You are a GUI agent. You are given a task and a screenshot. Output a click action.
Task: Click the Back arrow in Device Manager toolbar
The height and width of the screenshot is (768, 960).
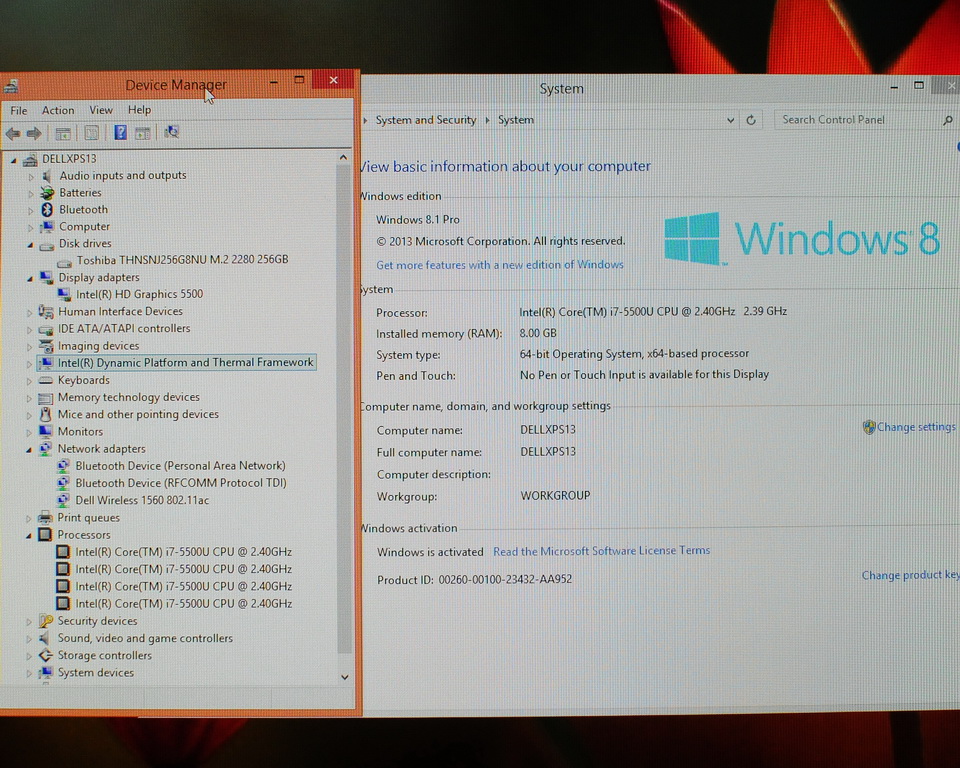(13, 133)
